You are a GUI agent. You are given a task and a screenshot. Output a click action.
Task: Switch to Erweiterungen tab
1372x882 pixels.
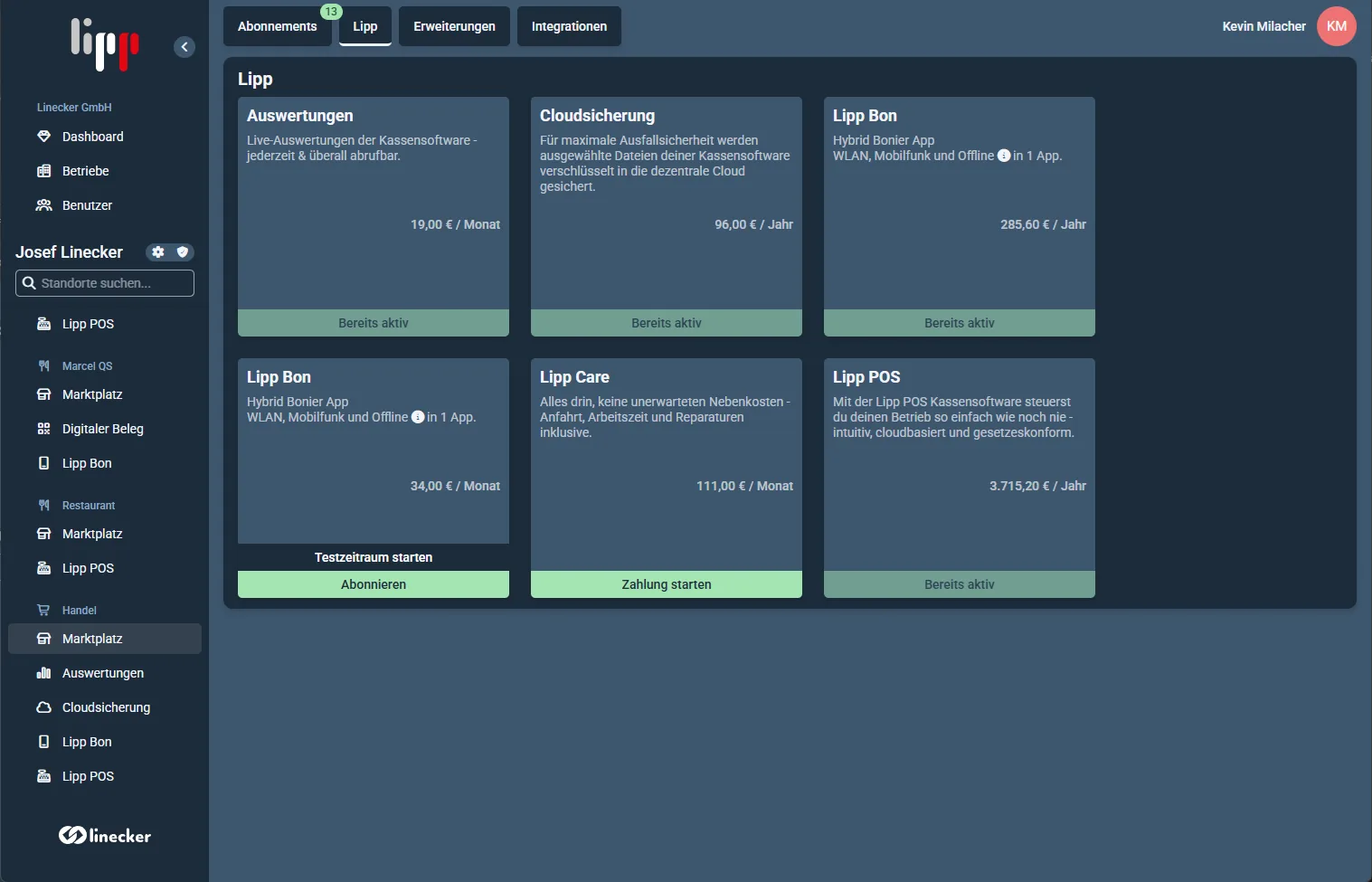(454, 26)
